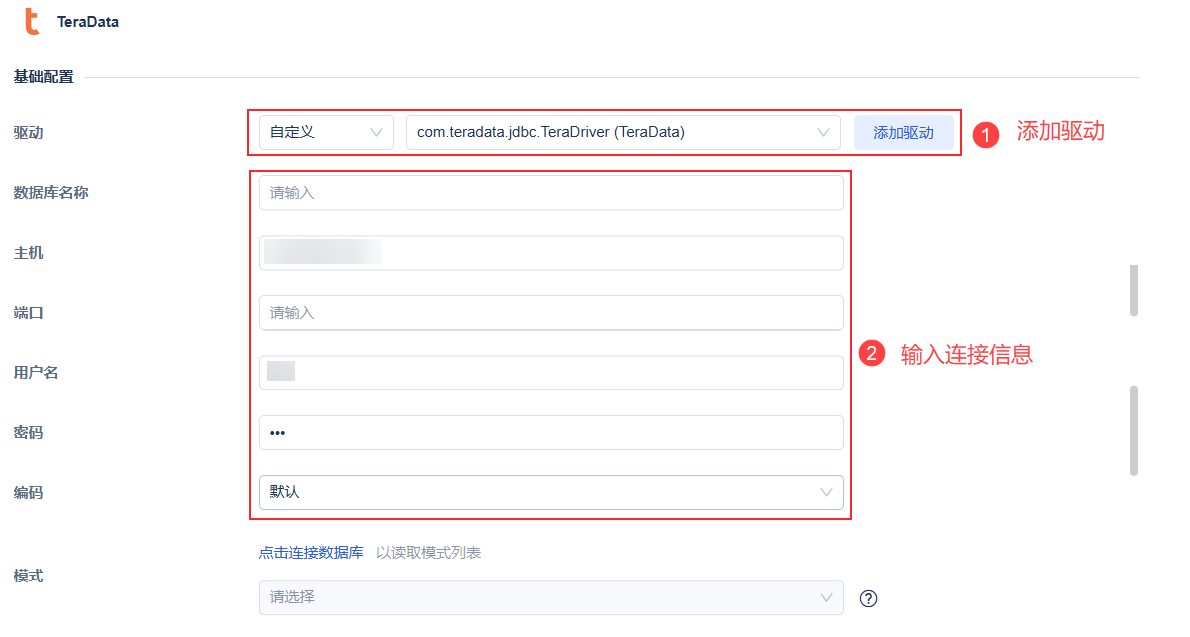Screen dimensions: 1190x637
Task: Focus the 端口 port input field
Action: pyautogui.click(x=551, y=313)
